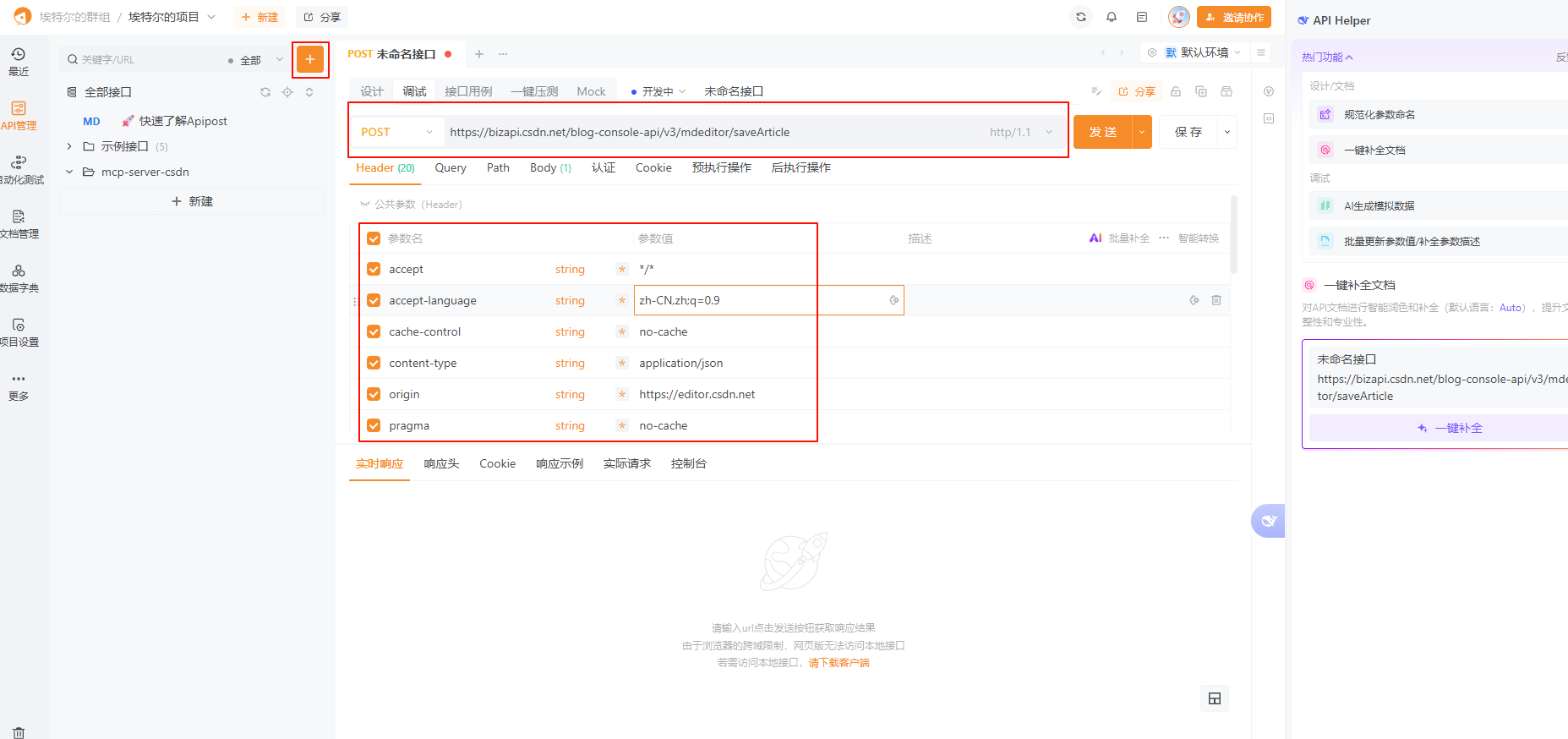Switch to the 设计 tab
This screenshot has width=1568, height=739.
(372, 91)
